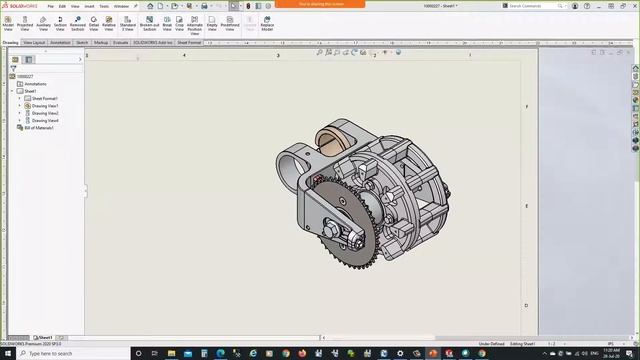
Task: Open the user login profile icon
Action: pos(575,6)
